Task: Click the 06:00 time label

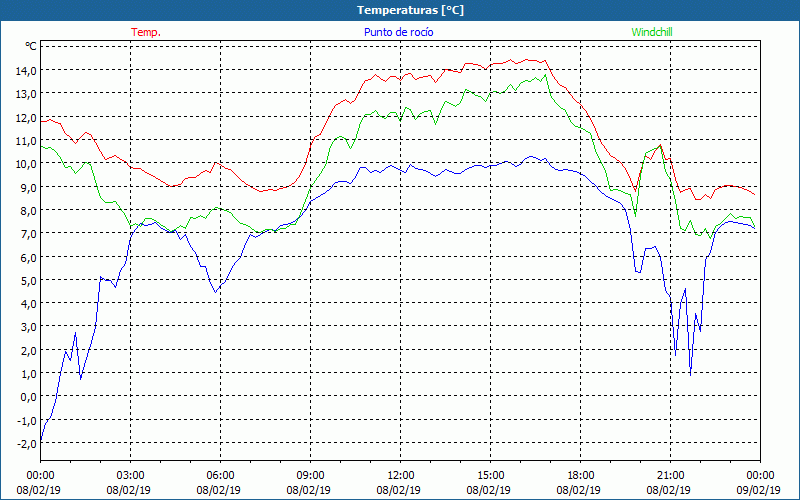Action: [220, 476]
